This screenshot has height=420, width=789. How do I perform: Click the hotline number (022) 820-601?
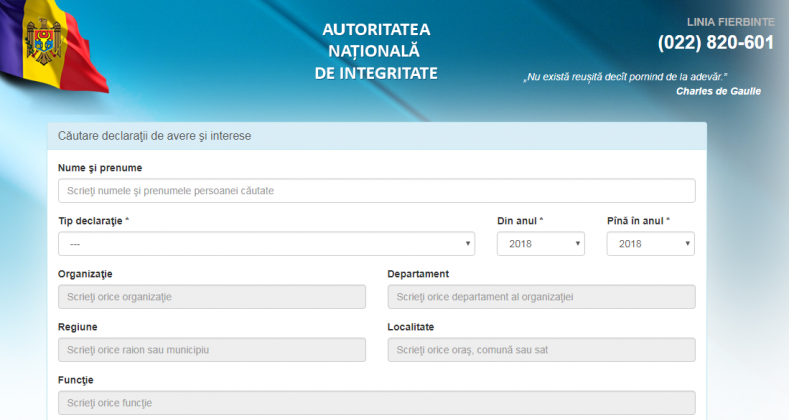tap(716, 43)
